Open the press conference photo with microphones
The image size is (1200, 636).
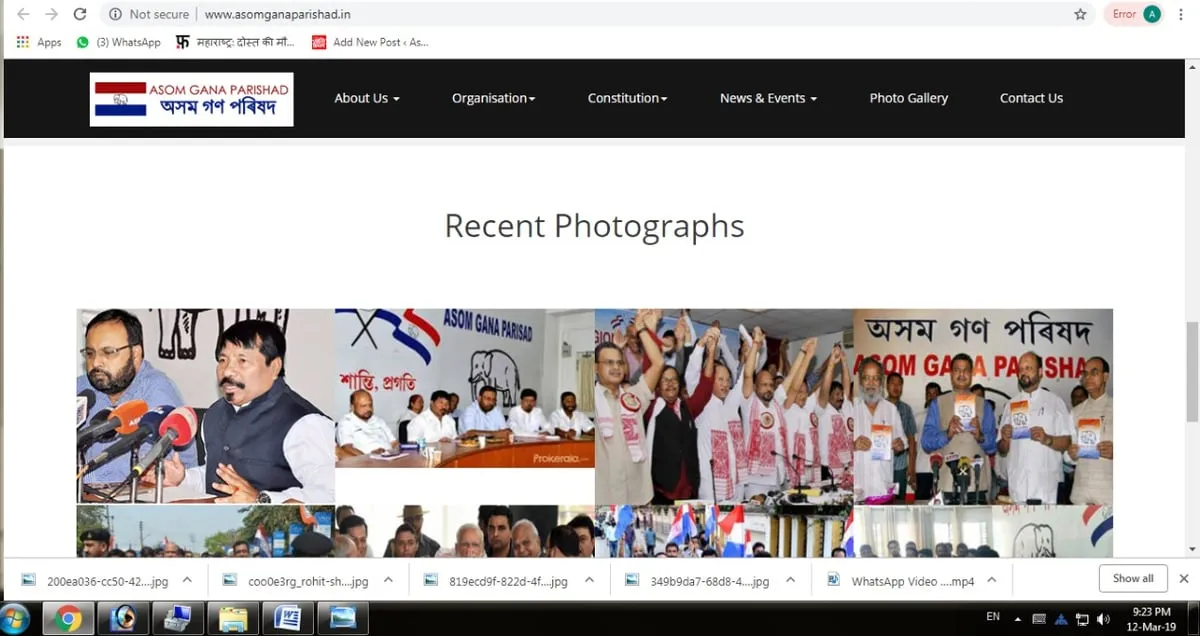(x=205, y=406)
